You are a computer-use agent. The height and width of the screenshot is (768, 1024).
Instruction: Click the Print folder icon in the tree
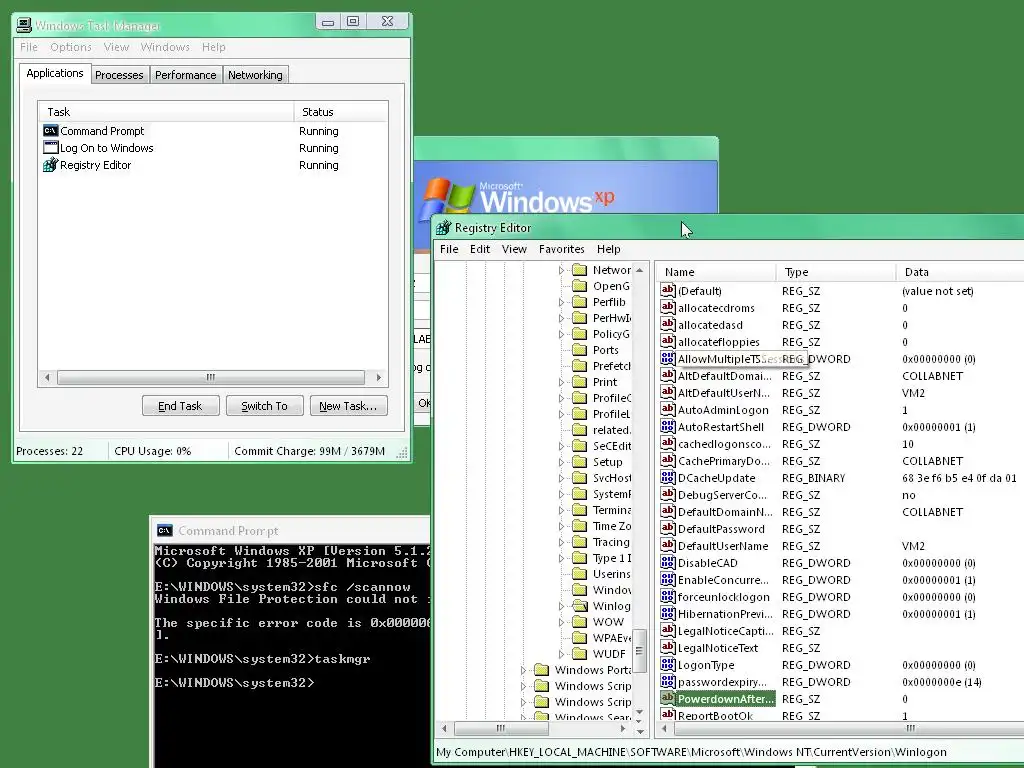tap(580, 382)
